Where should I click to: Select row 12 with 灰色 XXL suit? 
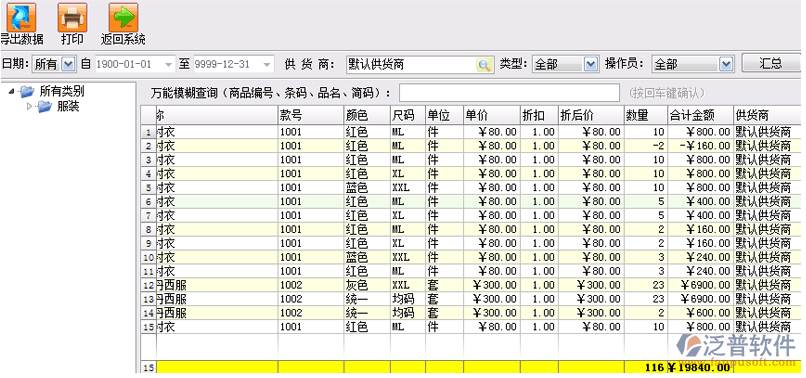pos(470,285)
